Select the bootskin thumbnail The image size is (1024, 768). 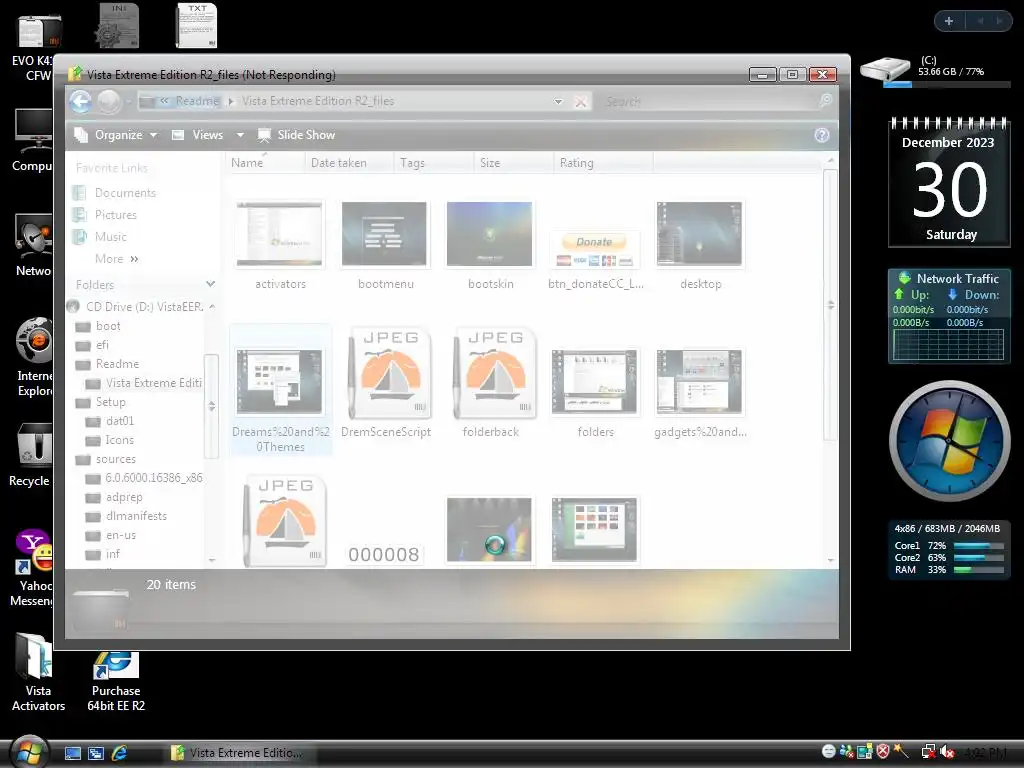(x=490, y=235)
